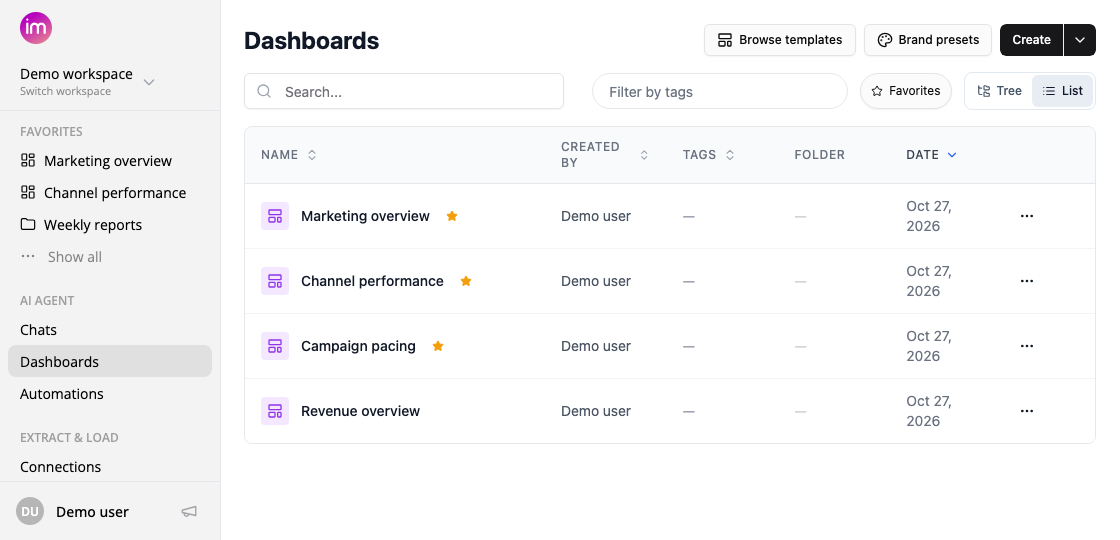Click the megaphone announcements icon

pyautogui.click(x=189, y=511)
